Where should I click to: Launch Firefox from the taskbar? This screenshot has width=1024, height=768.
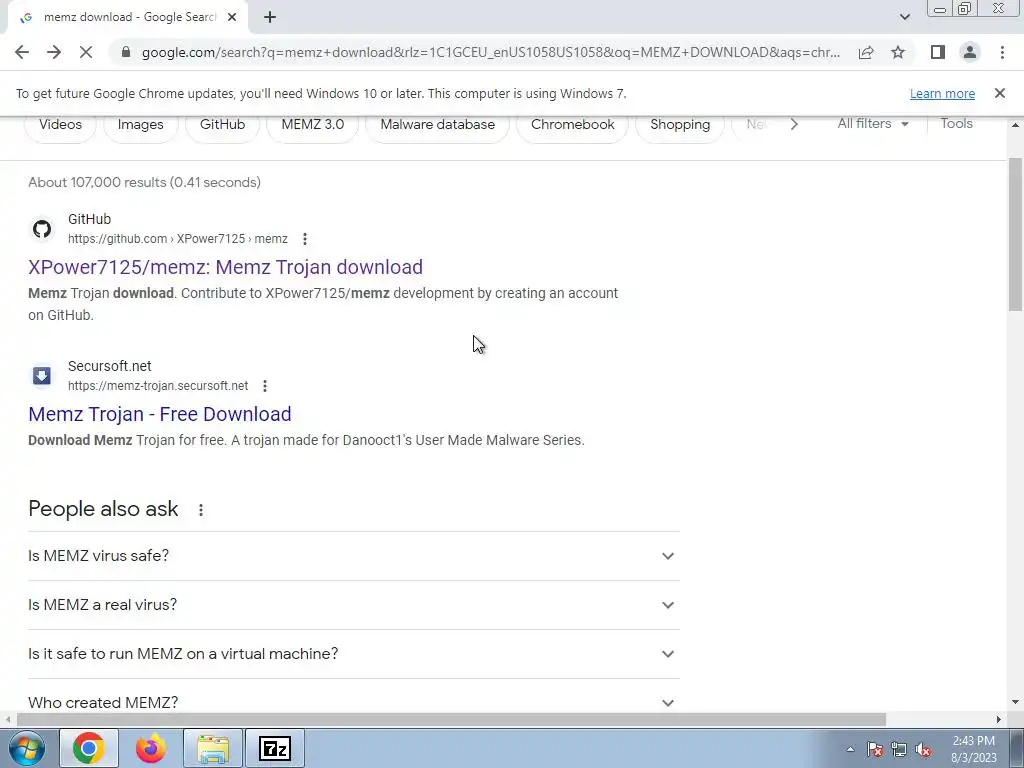tap(150, 748)
